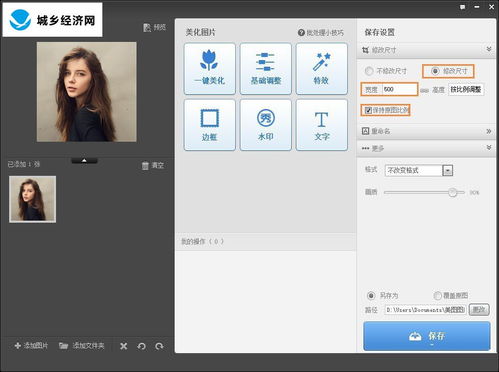
Task: Open the 水印 watermark tool
Action: (266, 125)
